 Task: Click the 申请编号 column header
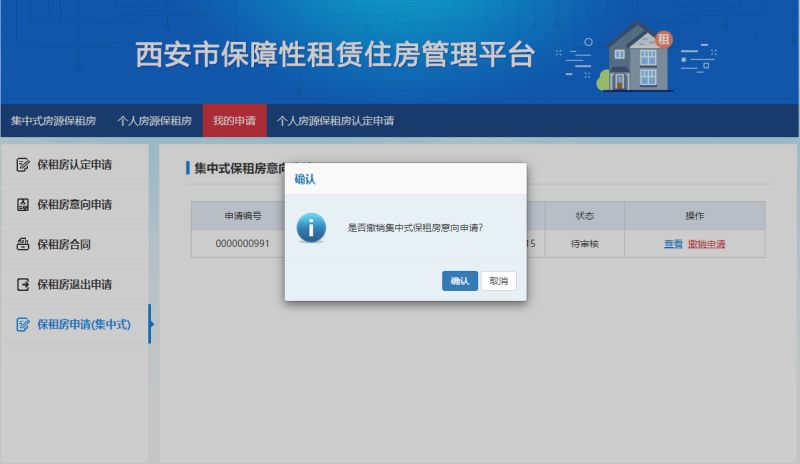(242, 216)
